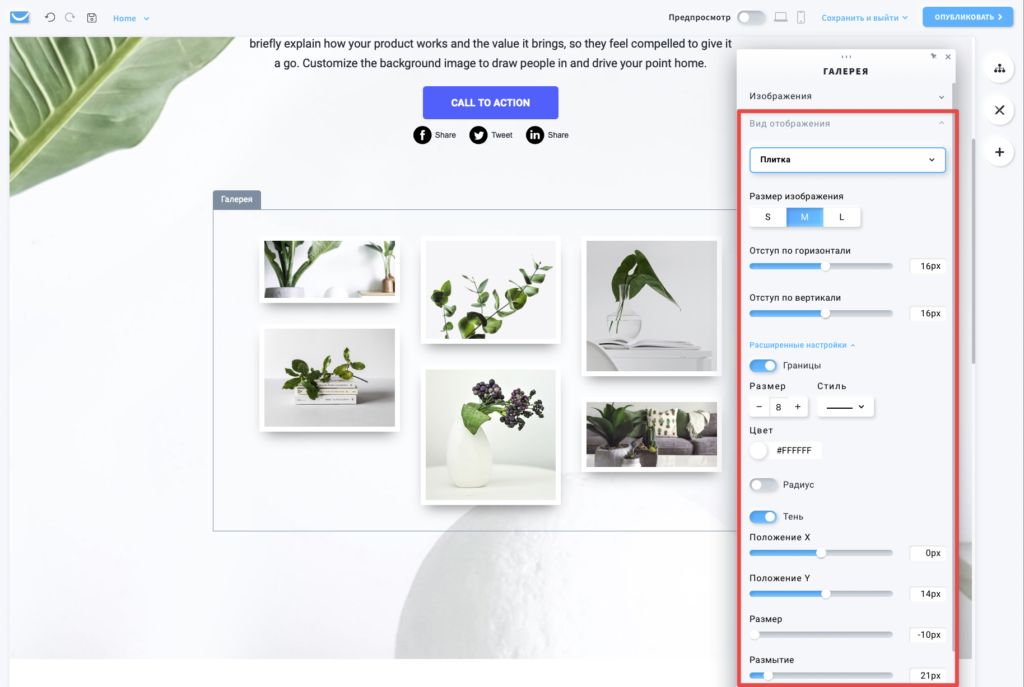Image resolution: width=1024 pixels, height=687 pixels.
Task: Undo the last change
Action: [50, 18]
